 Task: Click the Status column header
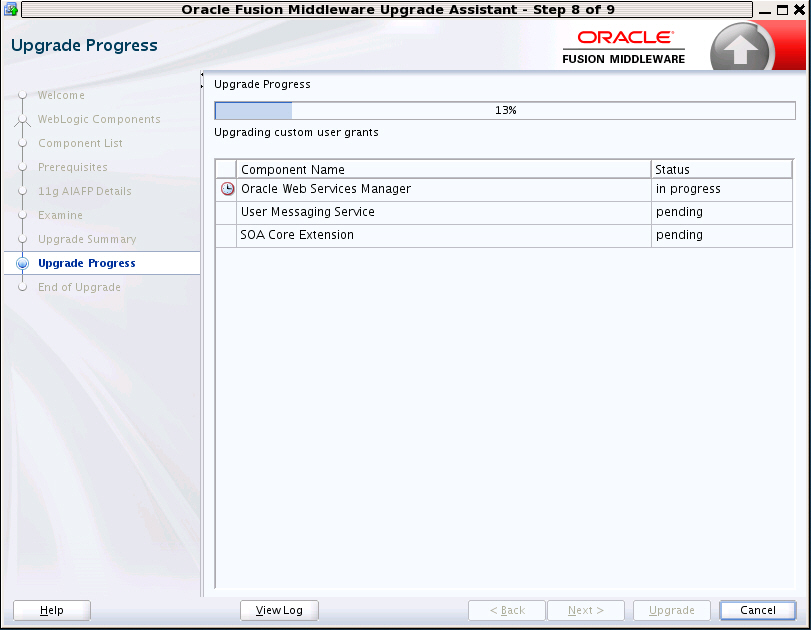(x=722, y=169)
